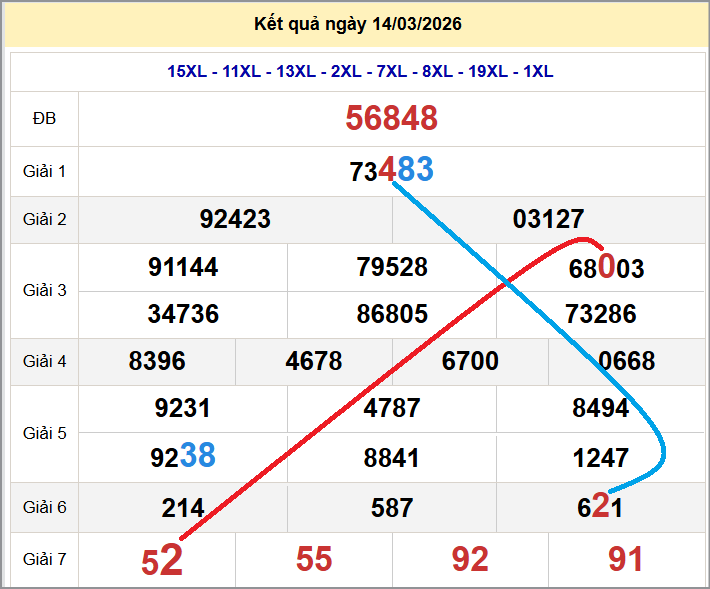Select the Giải 3 number 91144
710x589 pixels.
coord(183,268)
